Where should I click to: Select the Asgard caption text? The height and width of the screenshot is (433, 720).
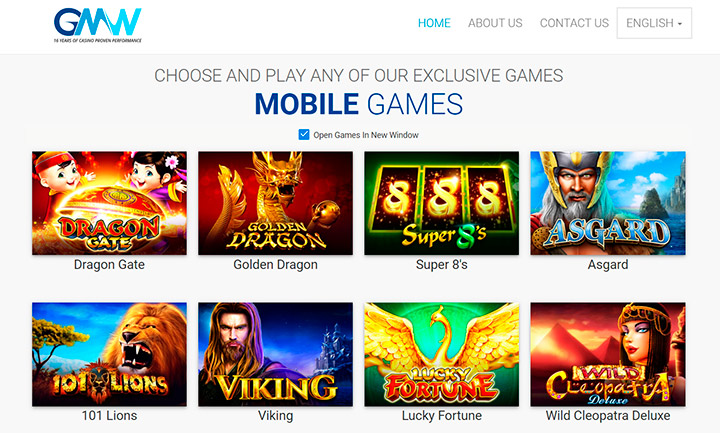coord(608,264)
